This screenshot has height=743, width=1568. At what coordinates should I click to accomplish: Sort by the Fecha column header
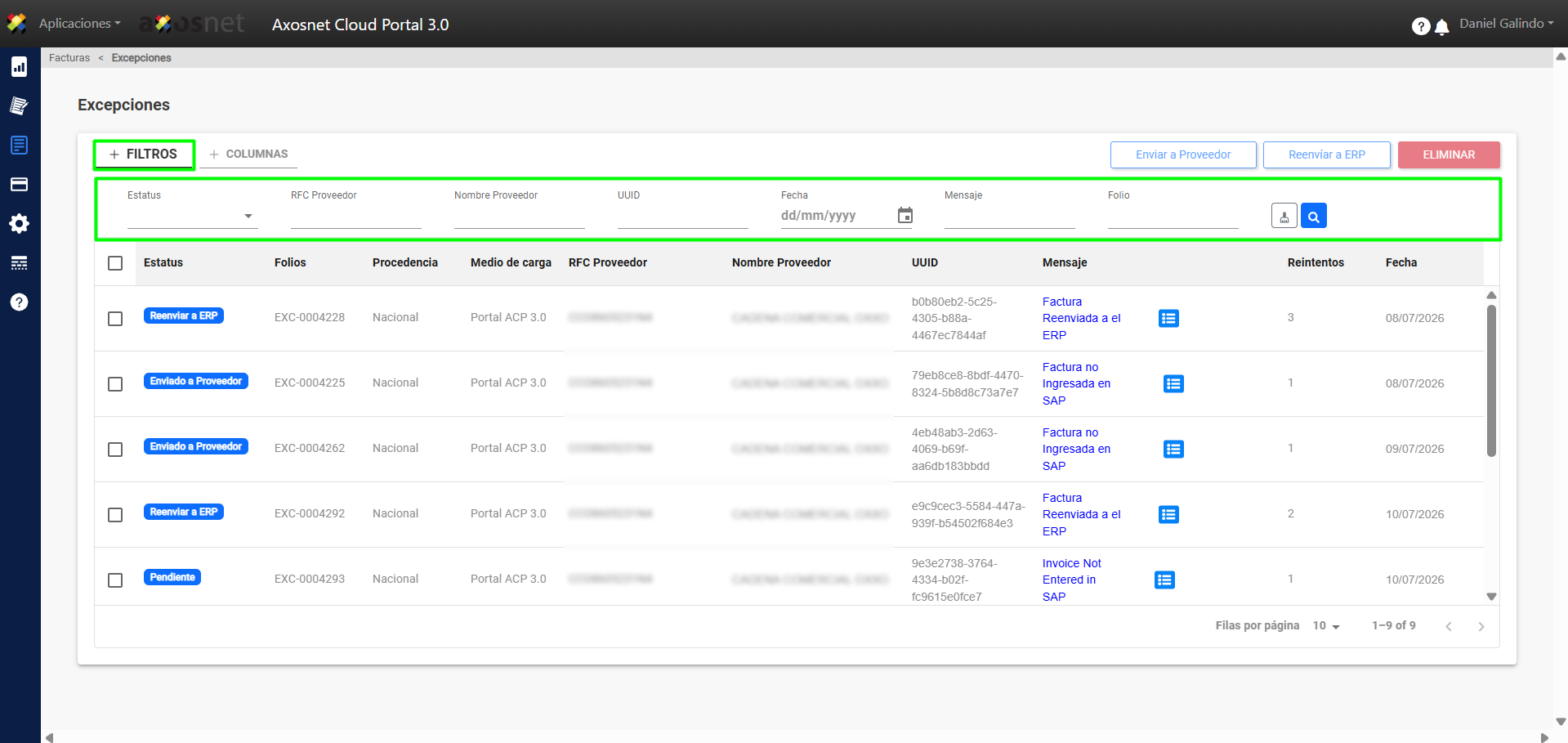pyautogui.click(x=1401, y=262)
